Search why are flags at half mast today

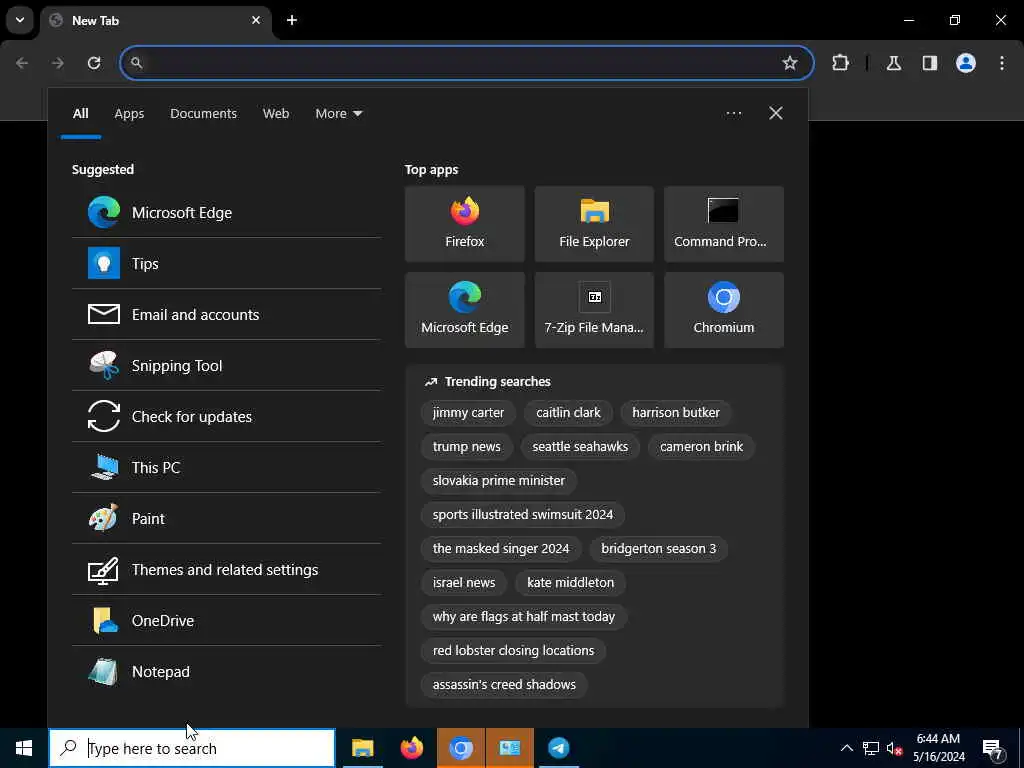click(524, 616)
